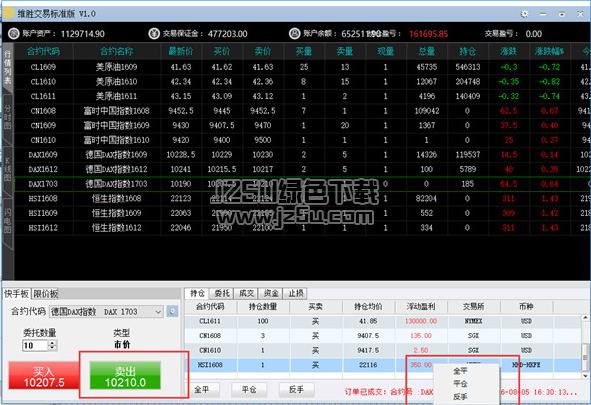The image size is (591, 405).
Task: Select position row CN1608 in positions table
Action: tap(383, 336)
